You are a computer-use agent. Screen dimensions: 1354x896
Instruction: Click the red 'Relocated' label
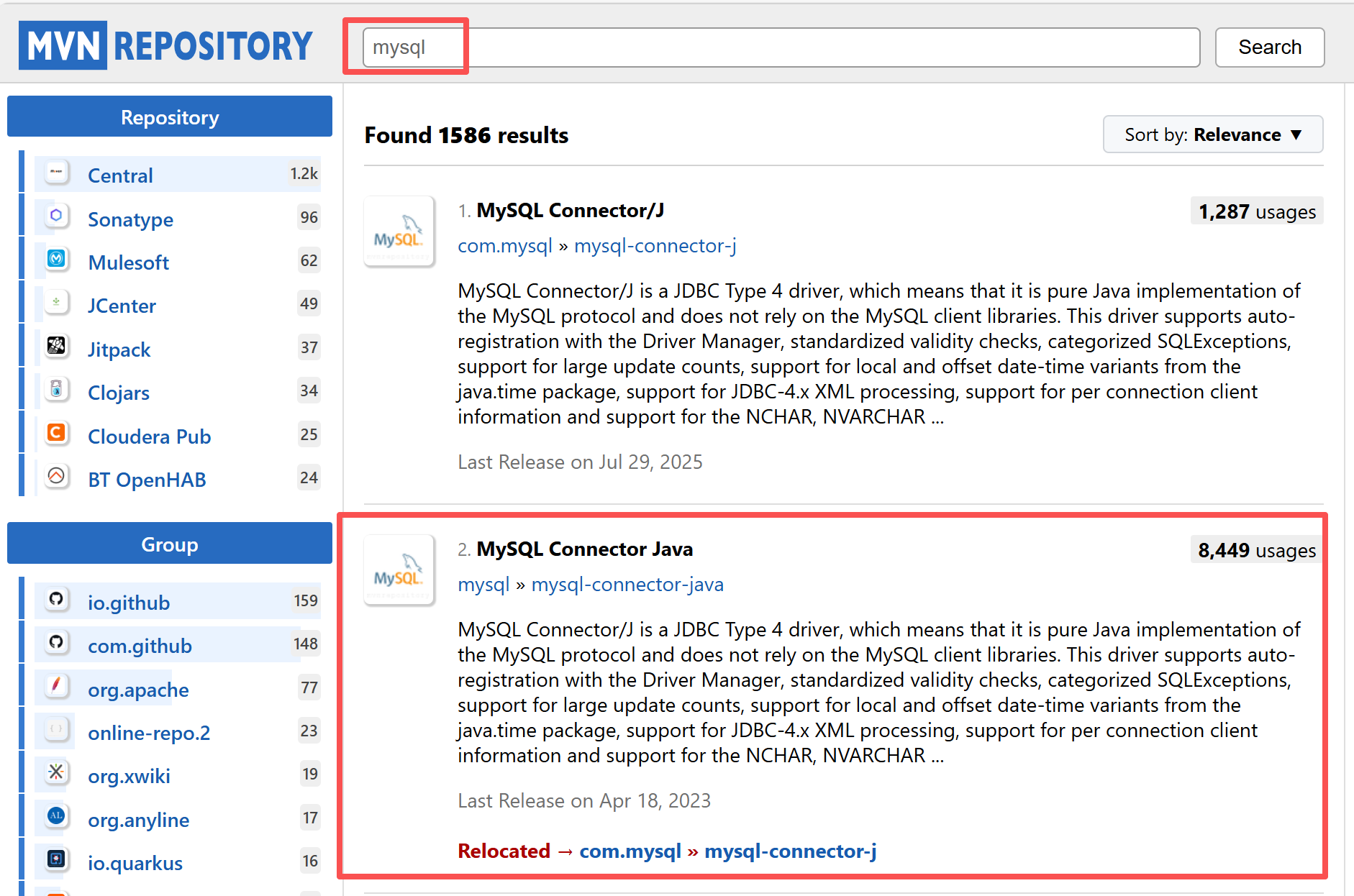point(504,851)
